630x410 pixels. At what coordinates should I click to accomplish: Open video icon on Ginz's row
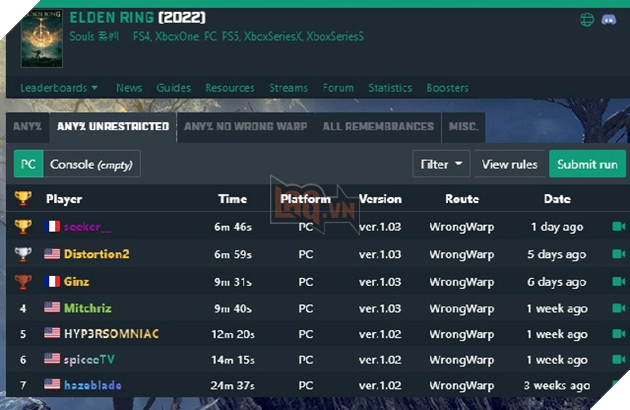point(617,281)
